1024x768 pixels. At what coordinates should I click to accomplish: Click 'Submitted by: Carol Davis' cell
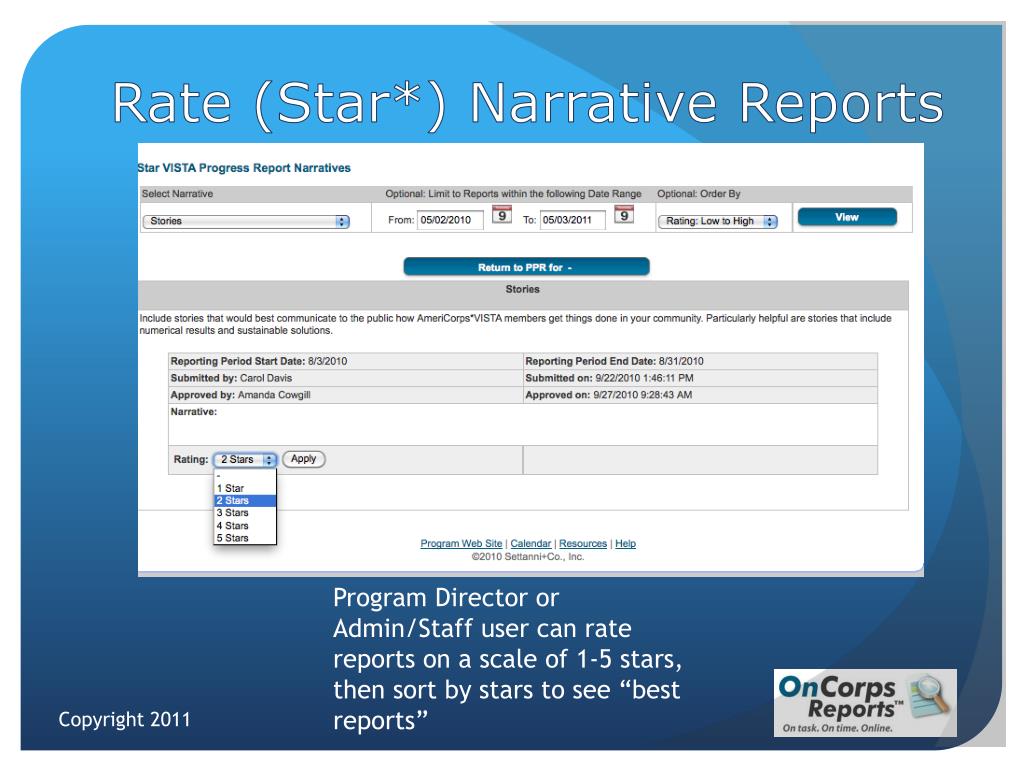pos(345,378)
